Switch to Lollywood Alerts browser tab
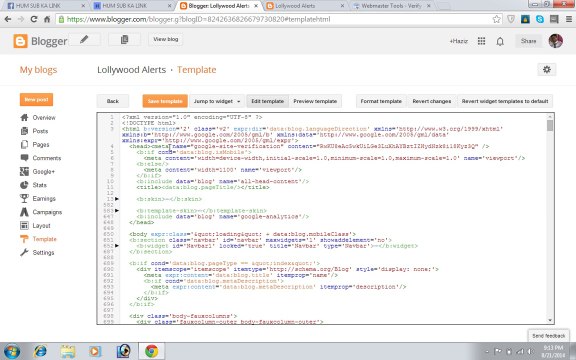This screenshot has width=576, height=360. [x=306, y=6]
